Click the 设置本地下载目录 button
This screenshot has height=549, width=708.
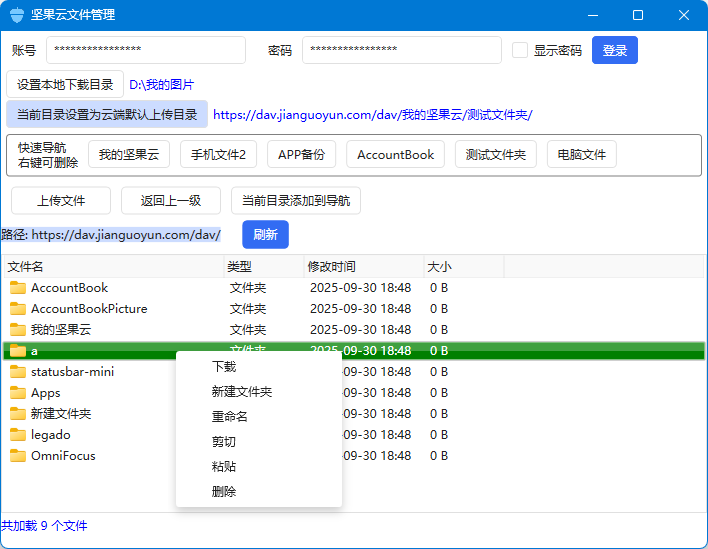tap(65, 85)
